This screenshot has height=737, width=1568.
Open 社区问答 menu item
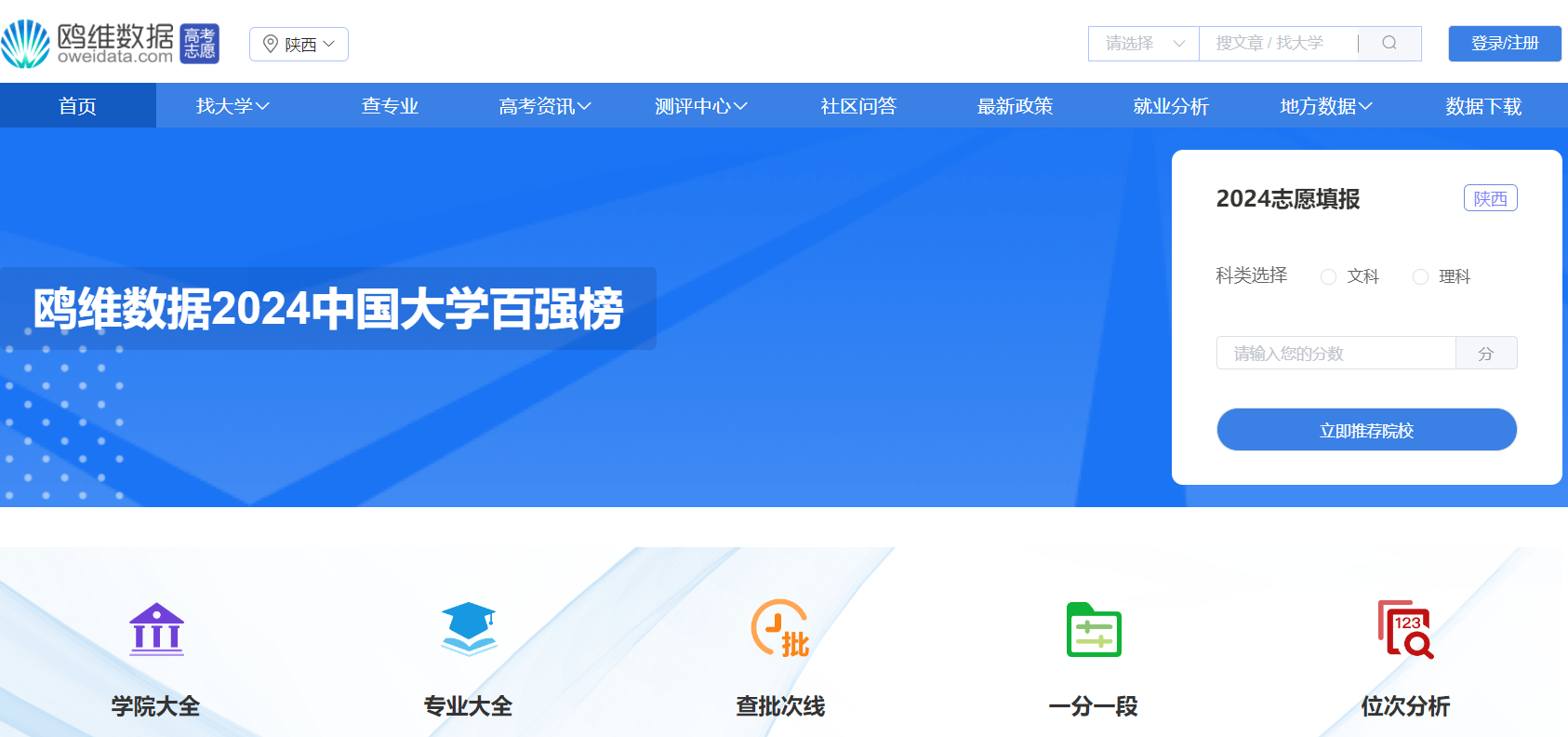858,106
